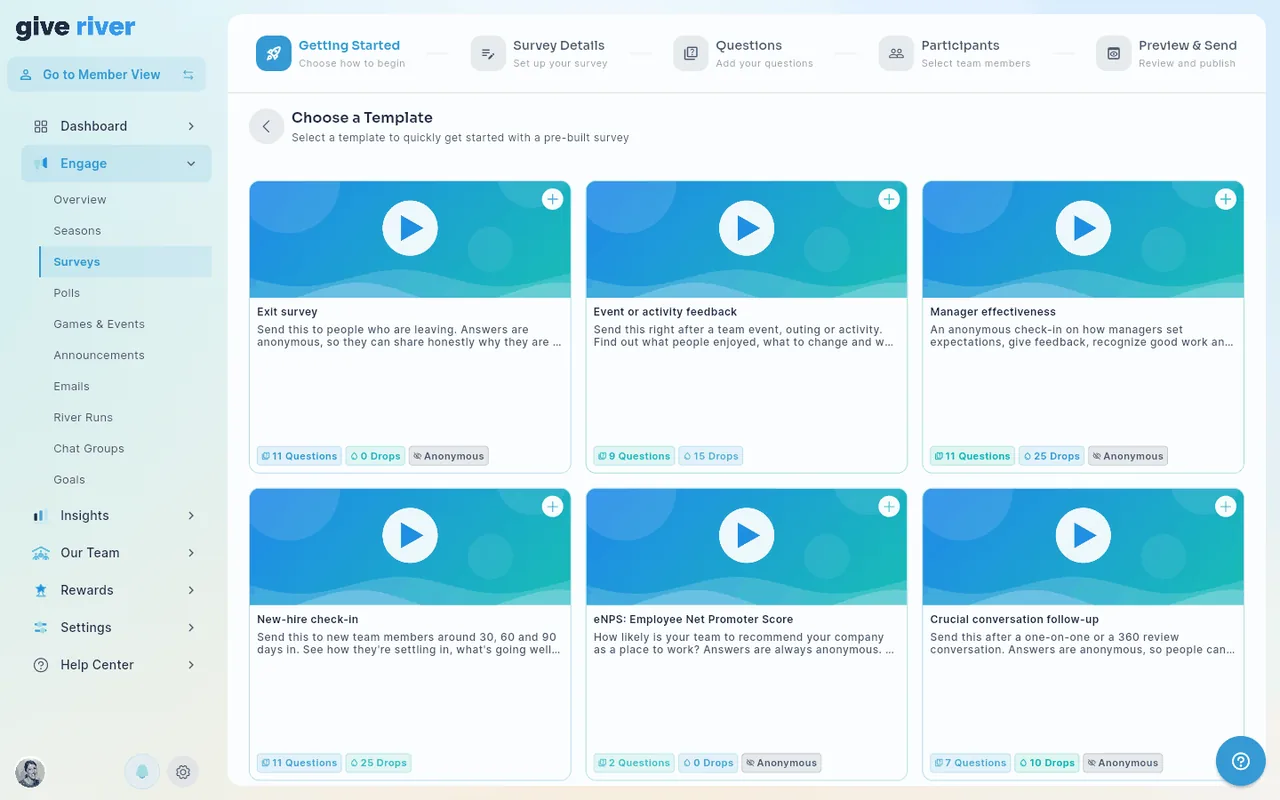Image resolution: width=1280 pixels, height=800 pixels.
Task: Click the Survey Details step label
Action: 559,45
